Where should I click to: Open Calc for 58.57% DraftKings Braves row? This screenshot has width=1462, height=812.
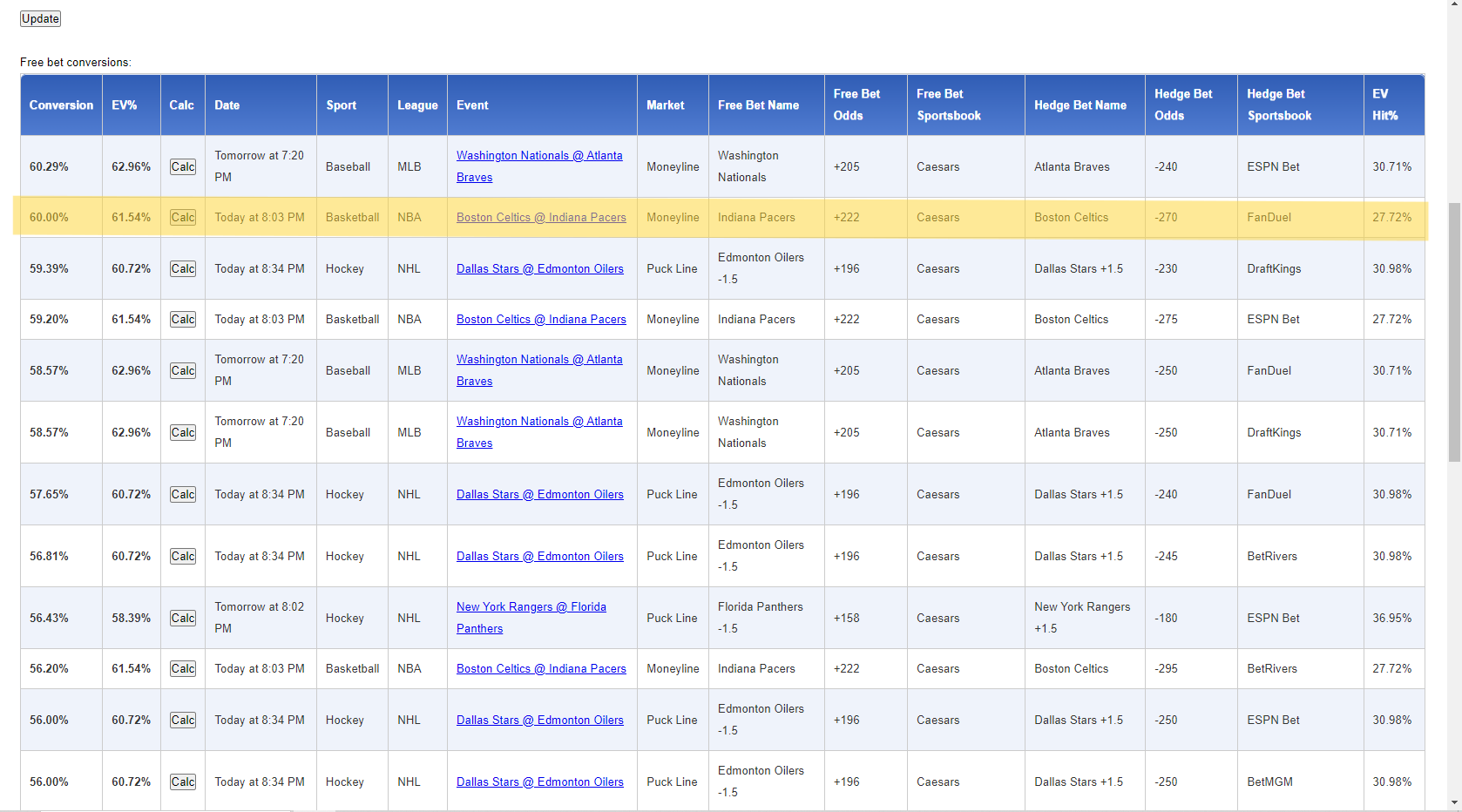point(183,432)
